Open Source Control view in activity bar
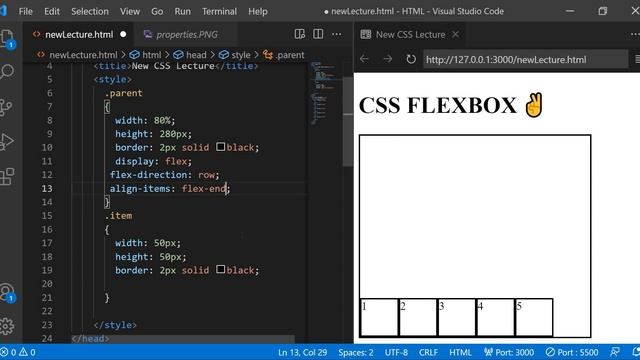Image resolution: width=640 pixels, height=360 pixels. 7,107
